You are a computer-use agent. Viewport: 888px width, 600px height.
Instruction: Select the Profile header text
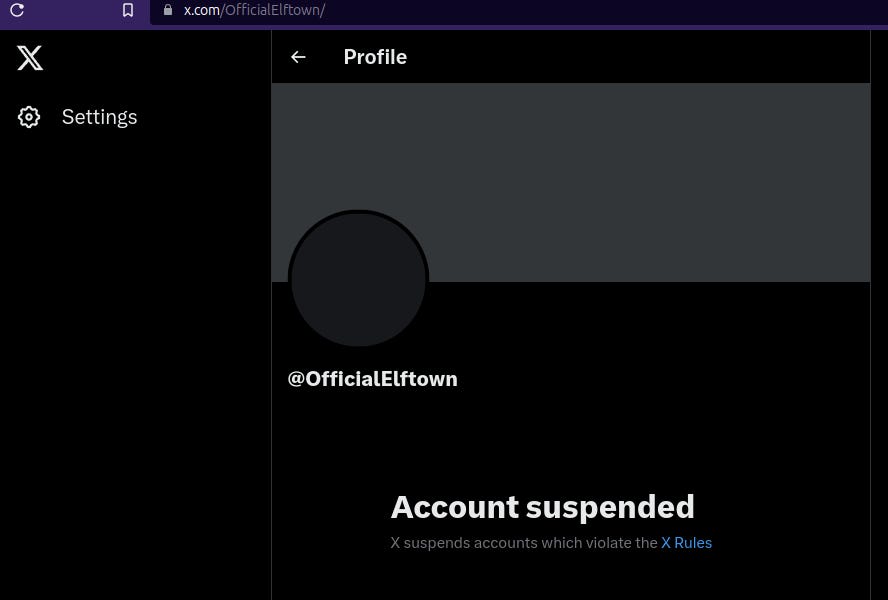tap(375, 57)
